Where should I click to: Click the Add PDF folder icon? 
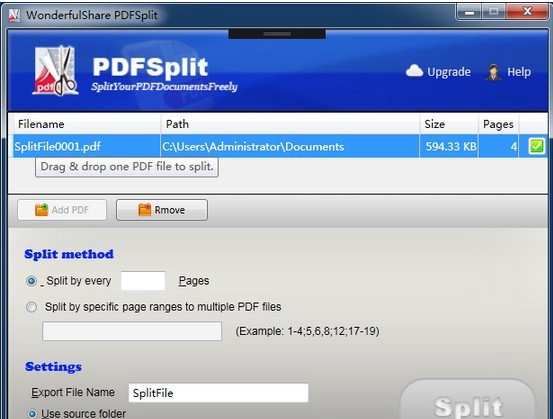point(41,210)
